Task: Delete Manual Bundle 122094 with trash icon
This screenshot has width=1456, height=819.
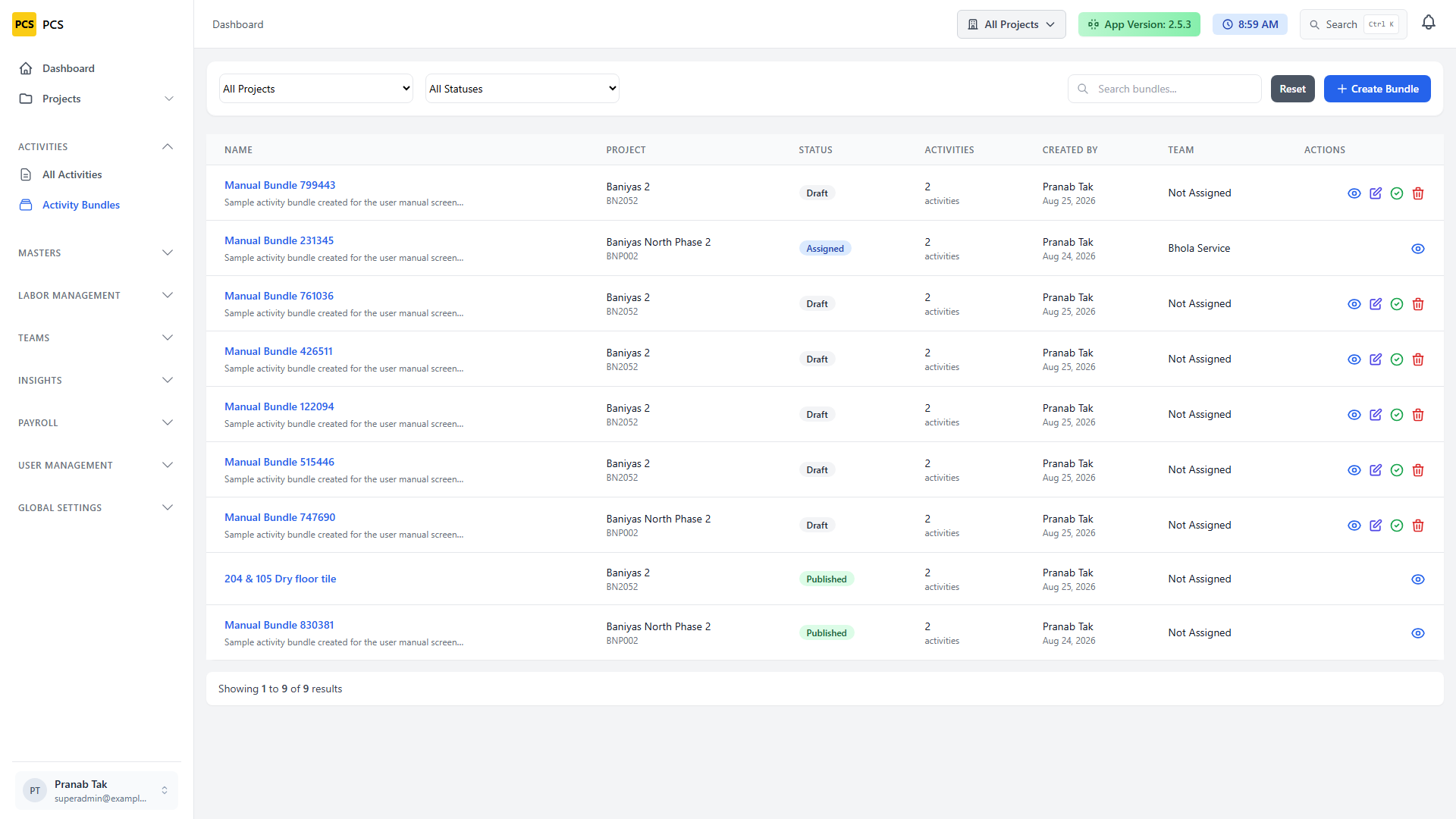Action: (1418, 415)
